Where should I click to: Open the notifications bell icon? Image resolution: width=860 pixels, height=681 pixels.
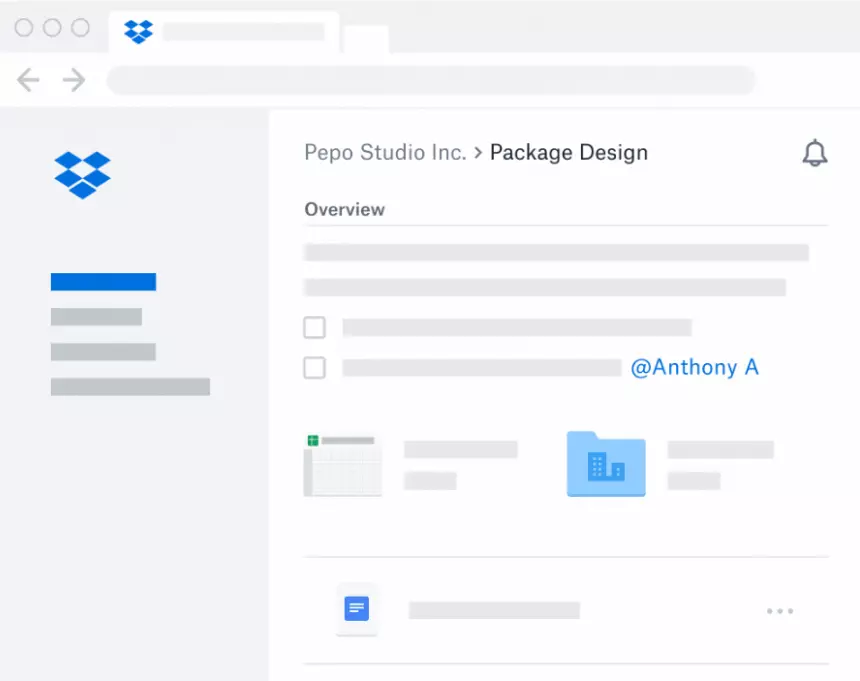click(814, 152)
